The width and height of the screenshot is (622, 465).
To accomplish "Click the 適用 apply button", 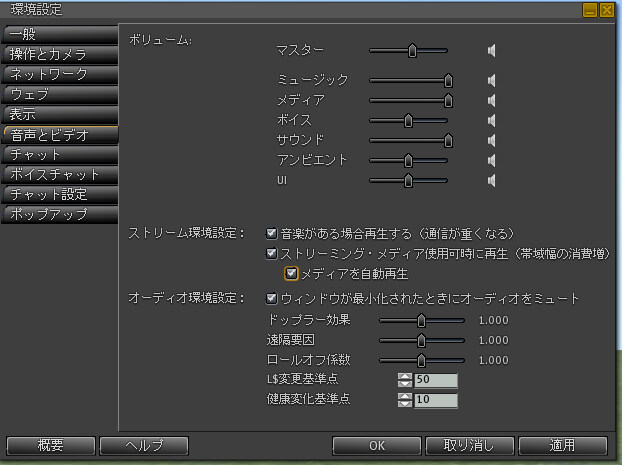I will [562, 446].
